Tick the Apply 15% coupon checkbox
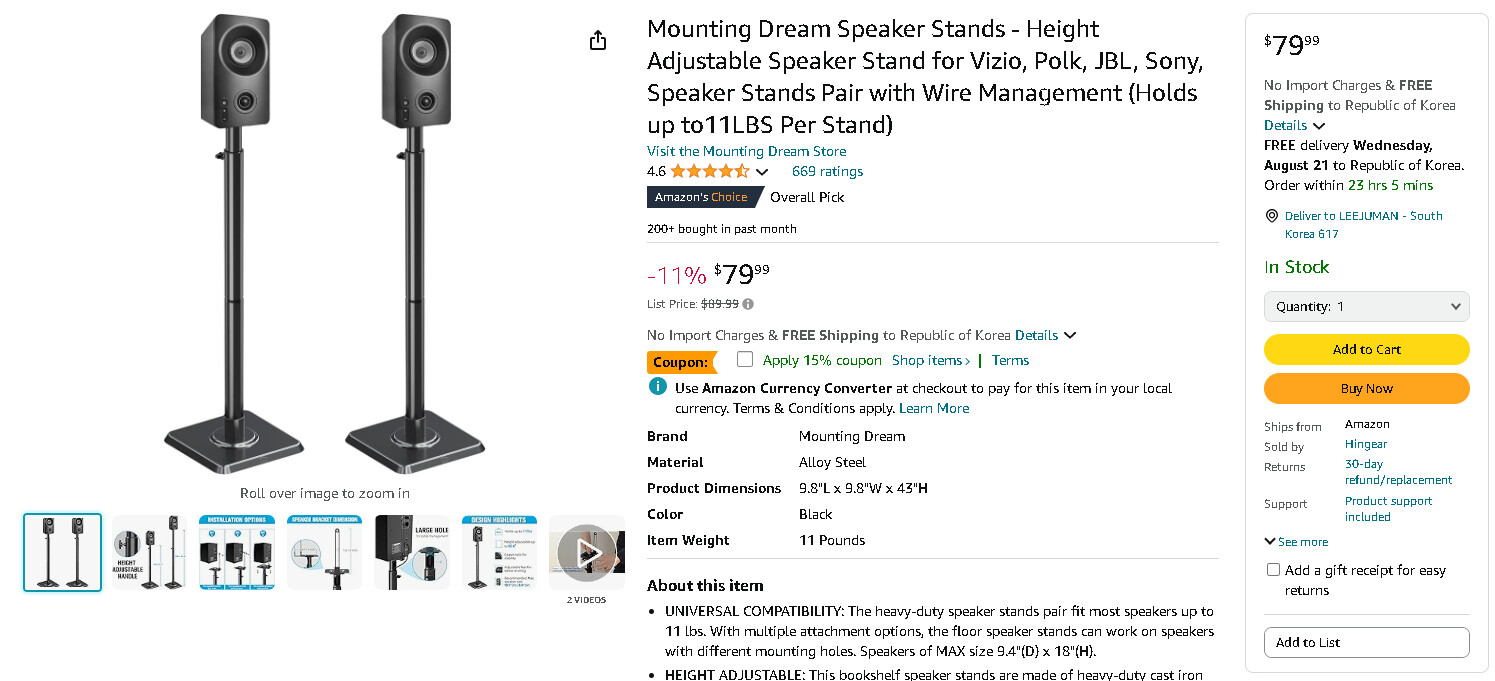The width and height of the screenshot is (1495, 681). point(745,360)
